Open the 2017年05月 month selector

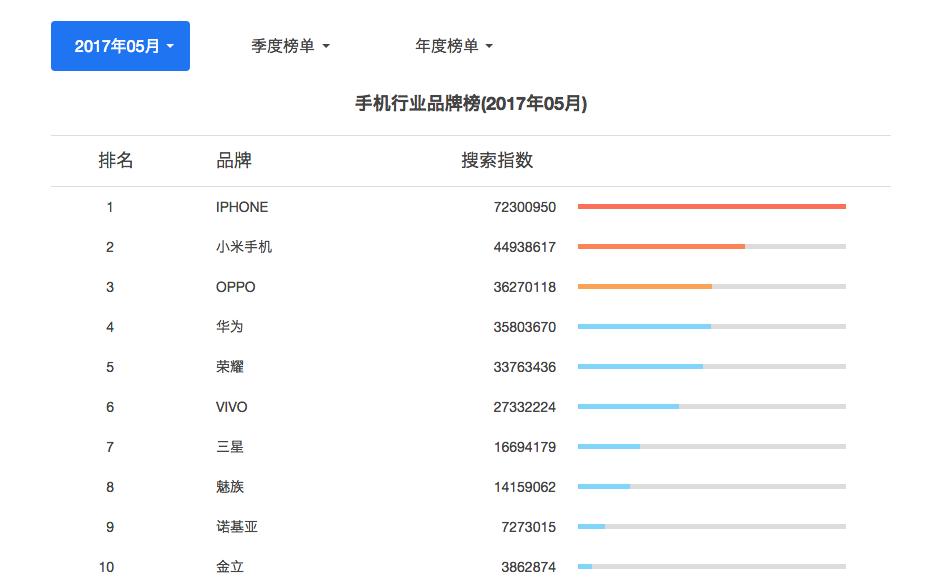(120, 45)
